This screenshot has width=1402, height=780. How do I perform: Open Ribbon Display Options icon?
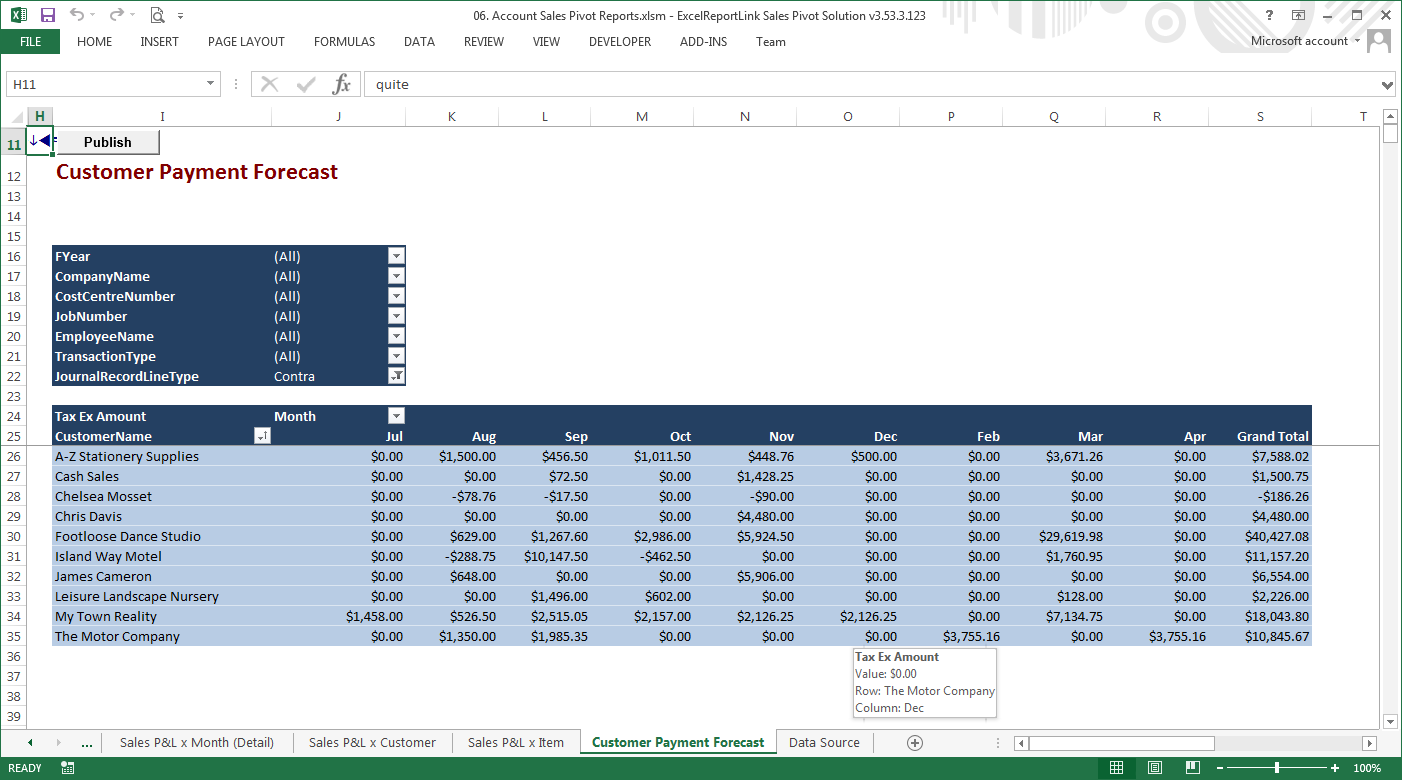point(1298,15)
